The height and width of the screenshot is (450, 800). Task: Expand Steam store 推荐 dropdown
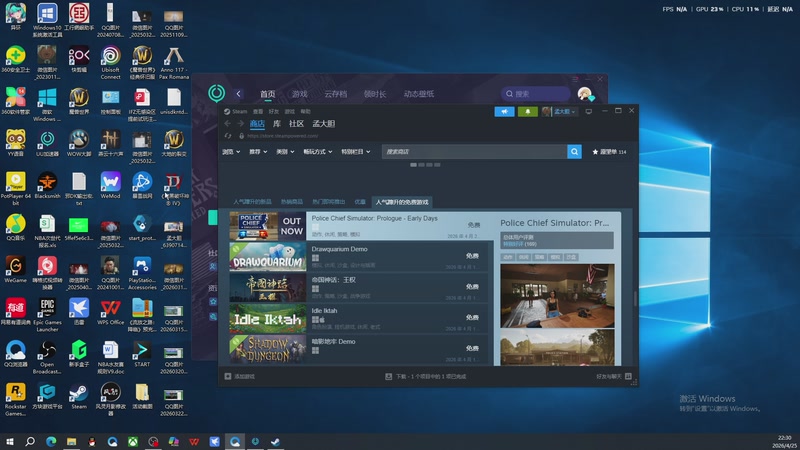[258, 152]
